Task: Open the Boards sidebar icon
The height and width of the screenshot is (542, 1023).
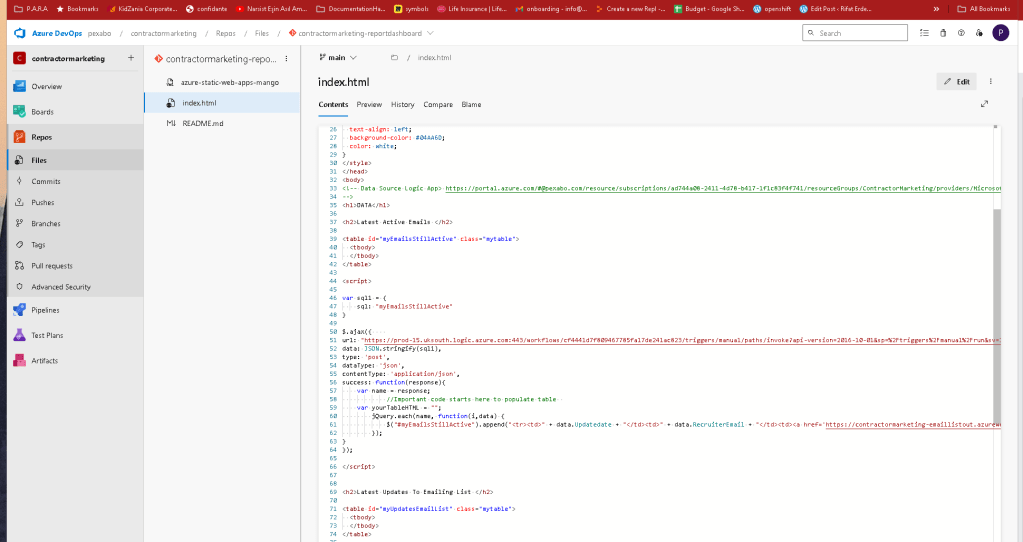Action: pos(20,112)
